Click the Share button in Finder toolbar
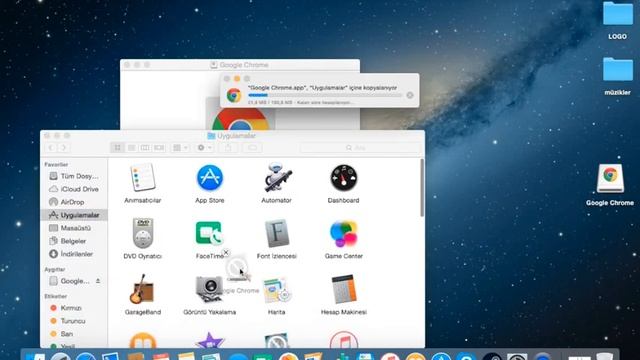The height and width of the screenshot is (360, 640). [228, 148]
